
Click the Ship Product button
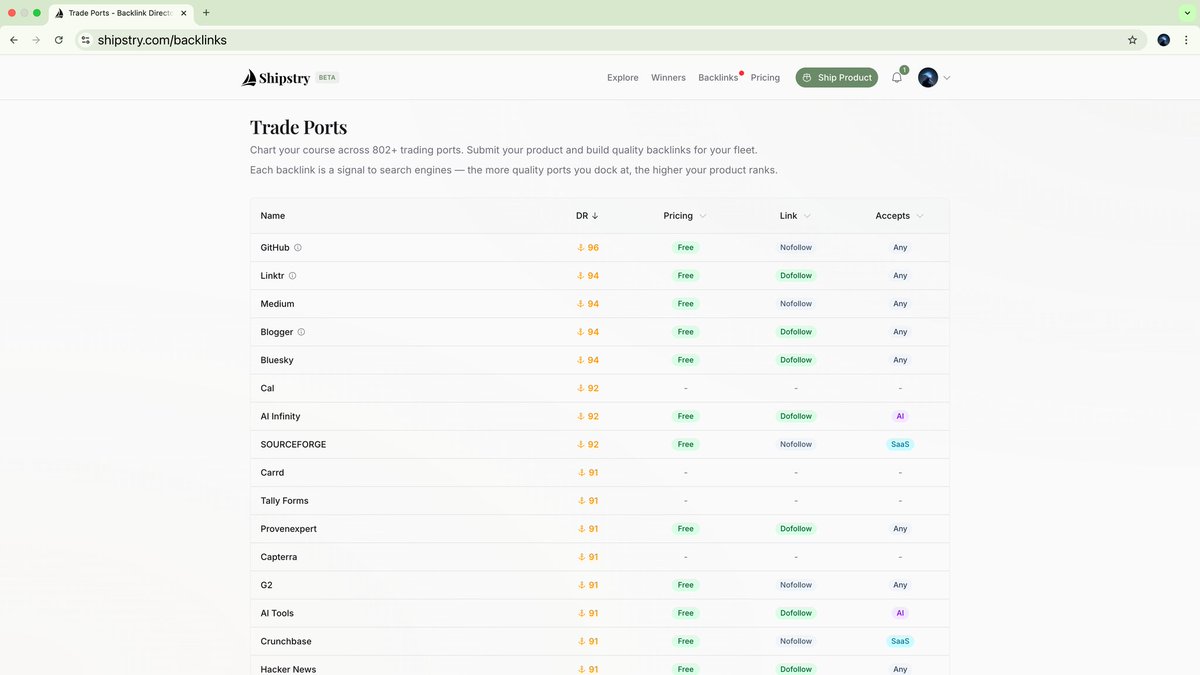click(837, 77)
